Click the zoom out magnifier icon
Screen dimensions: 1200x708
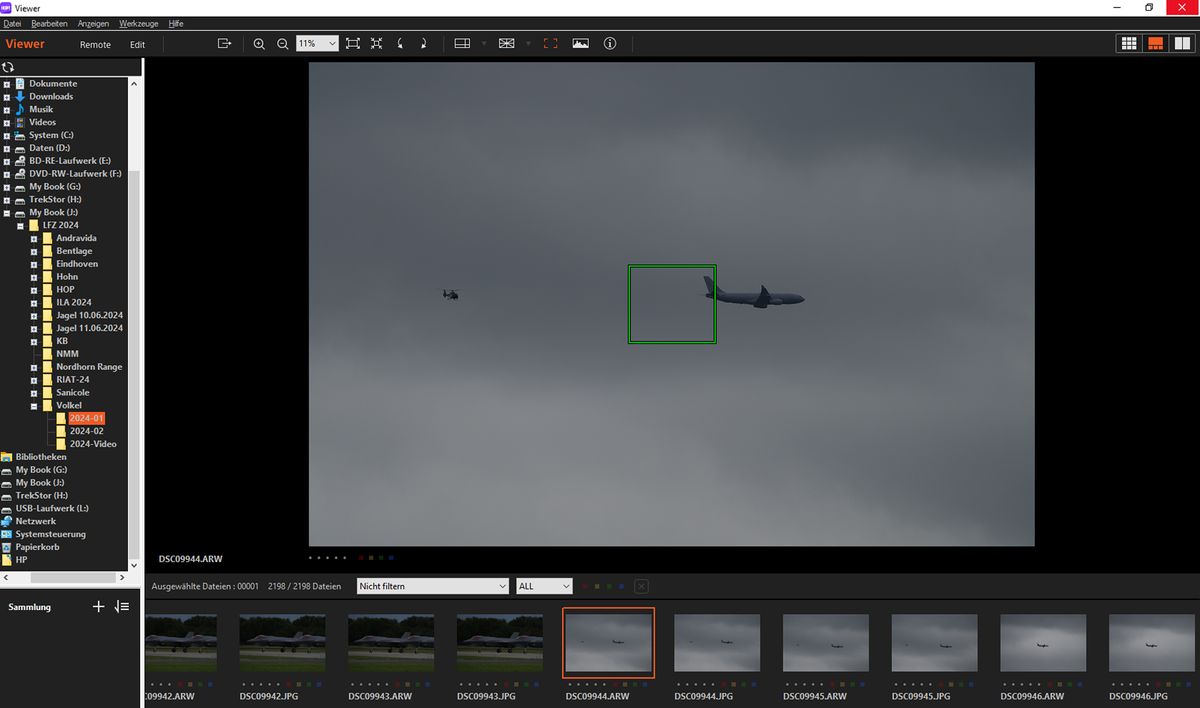click(283, 44)
